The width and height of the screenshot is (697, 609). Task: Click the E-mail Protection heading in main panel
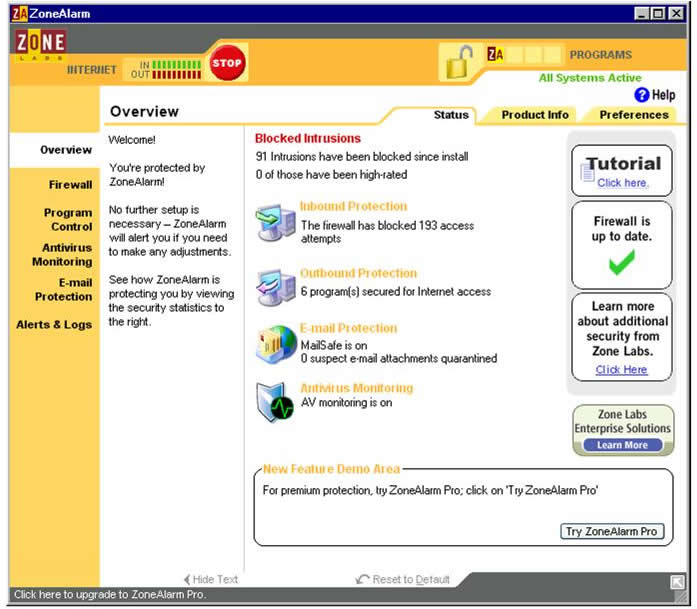point(348,328)
